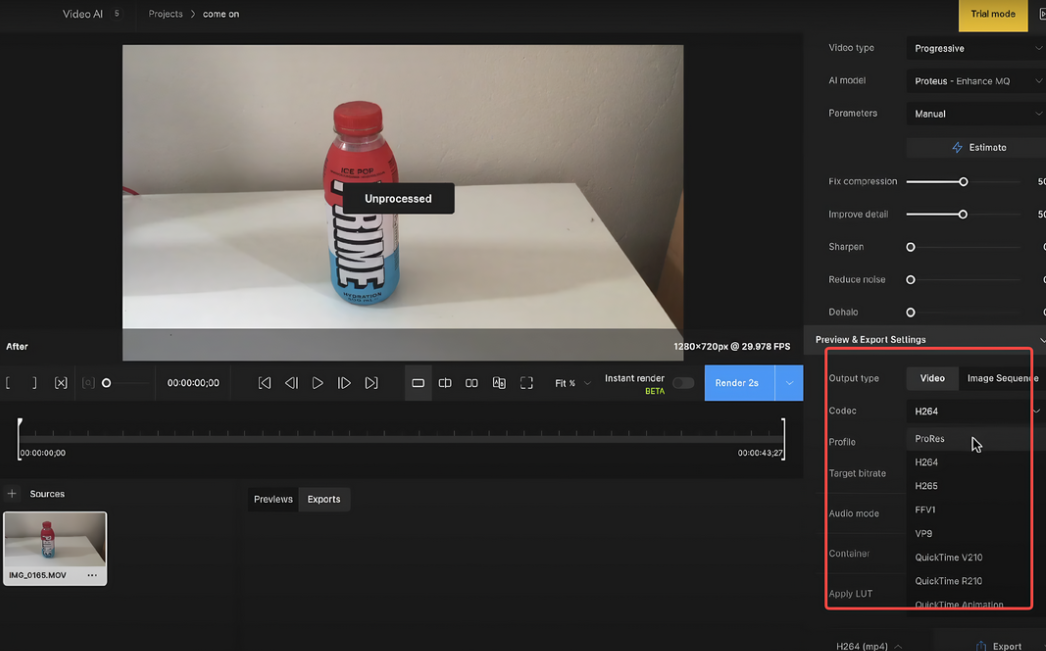This screenshot has height=651, width=1046.
Task: Open the AI model dropdown
Action: coord(975,80)
